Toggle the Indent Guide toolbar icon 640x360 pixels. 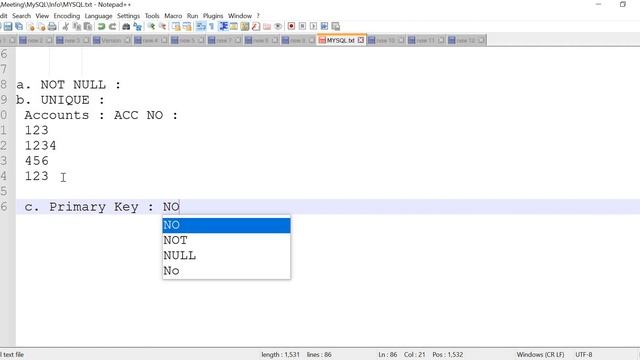point(223,27)
